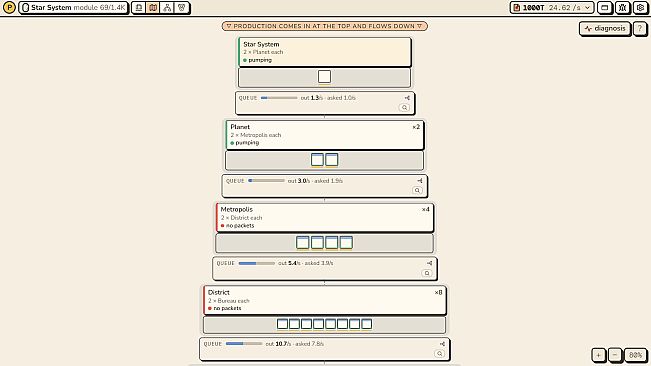This screenshot has height=366, width=651.
Task: Click progress bar of queue out 3.0/s
Action: [x=266, y=181]
